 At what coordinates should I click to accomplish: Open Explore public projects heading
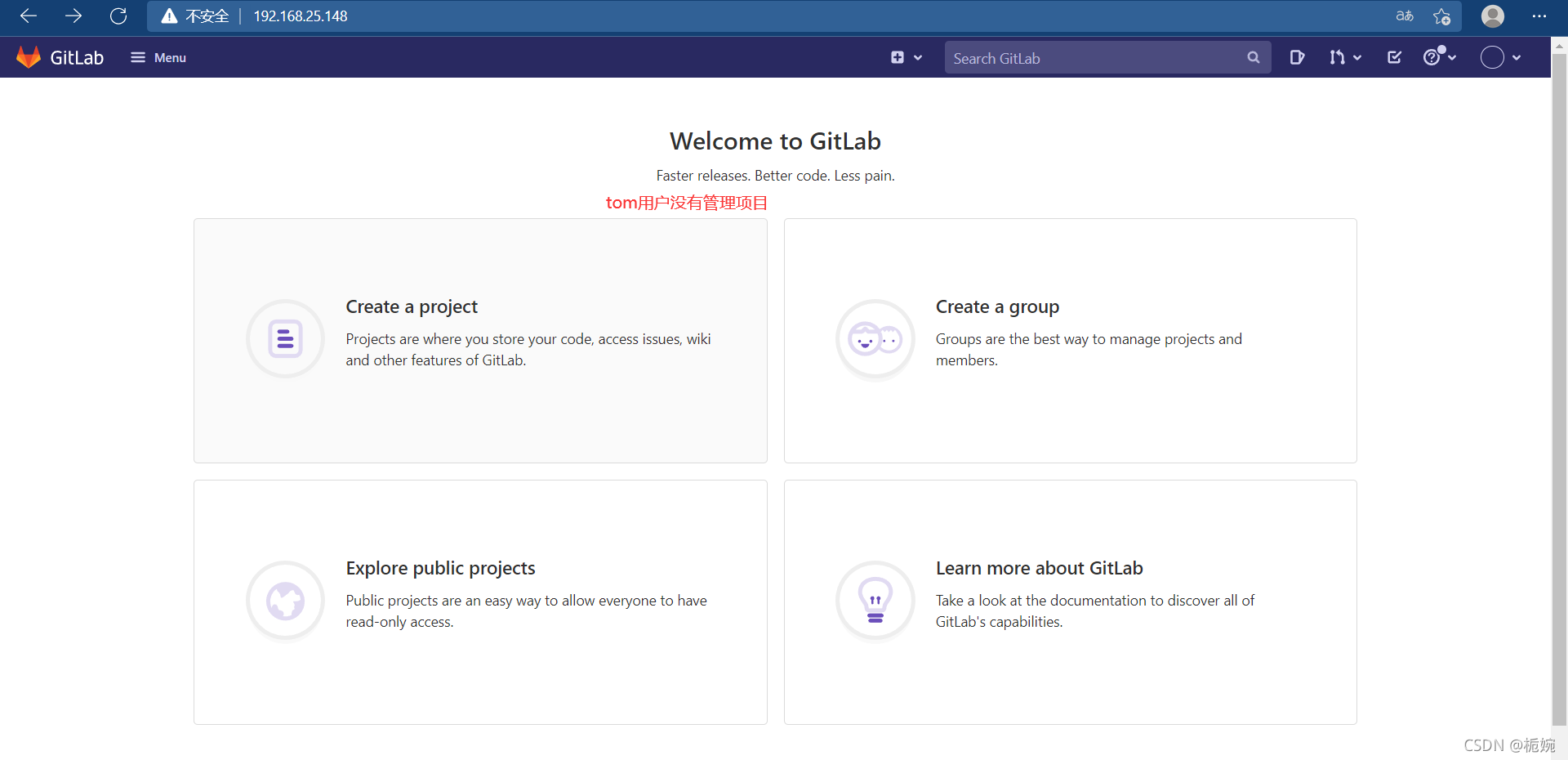tap(440, 568)
